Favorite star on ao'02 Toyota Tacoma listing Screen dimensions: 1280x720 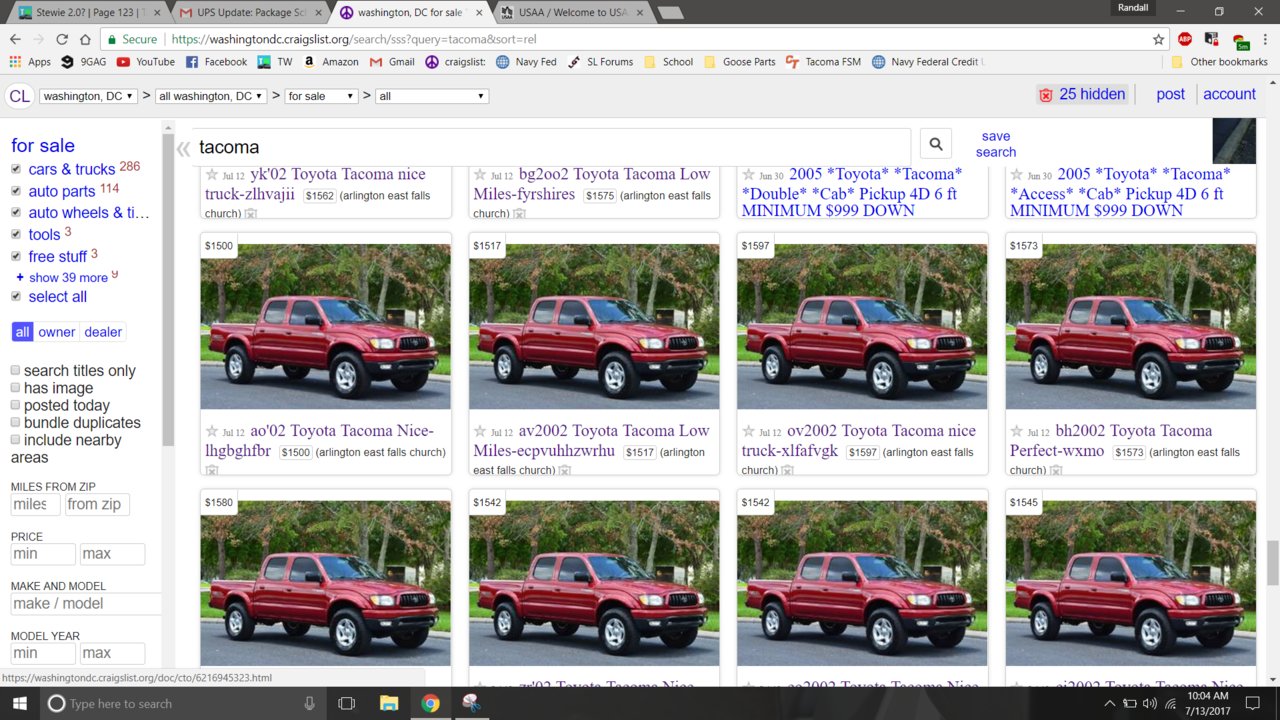212,431
